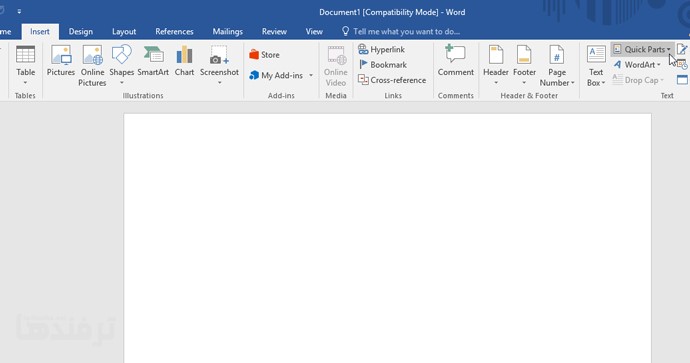This screenshot has width=690, height=363.
Task: Open the Customize Quick Access Toolbar arrow
Action: tap(19, 11)
